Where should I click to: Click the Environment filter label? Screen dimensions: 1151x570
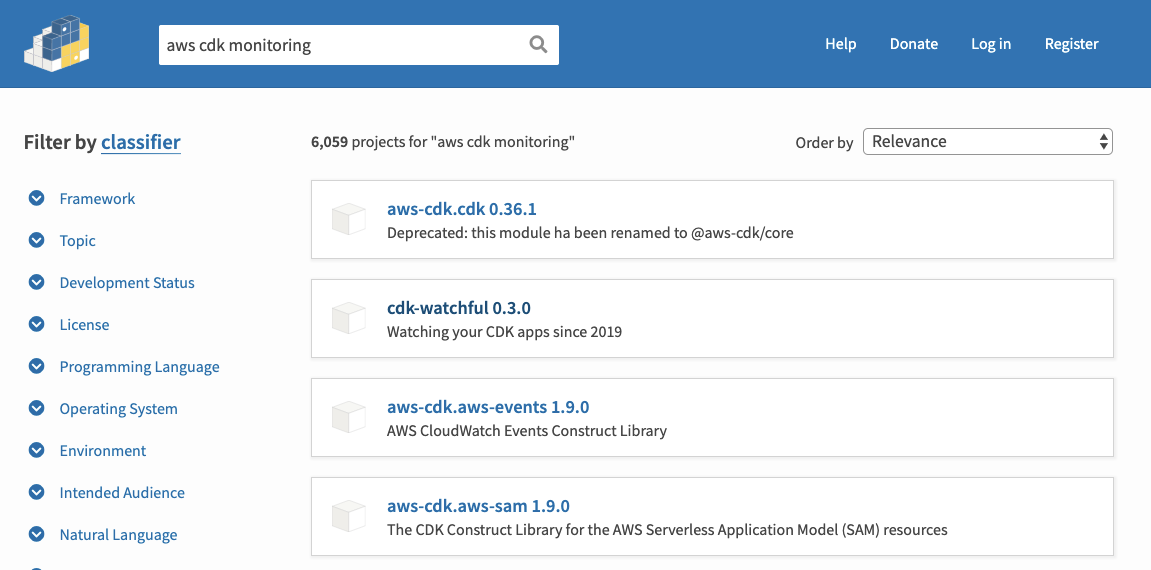(x=103, y=450)
